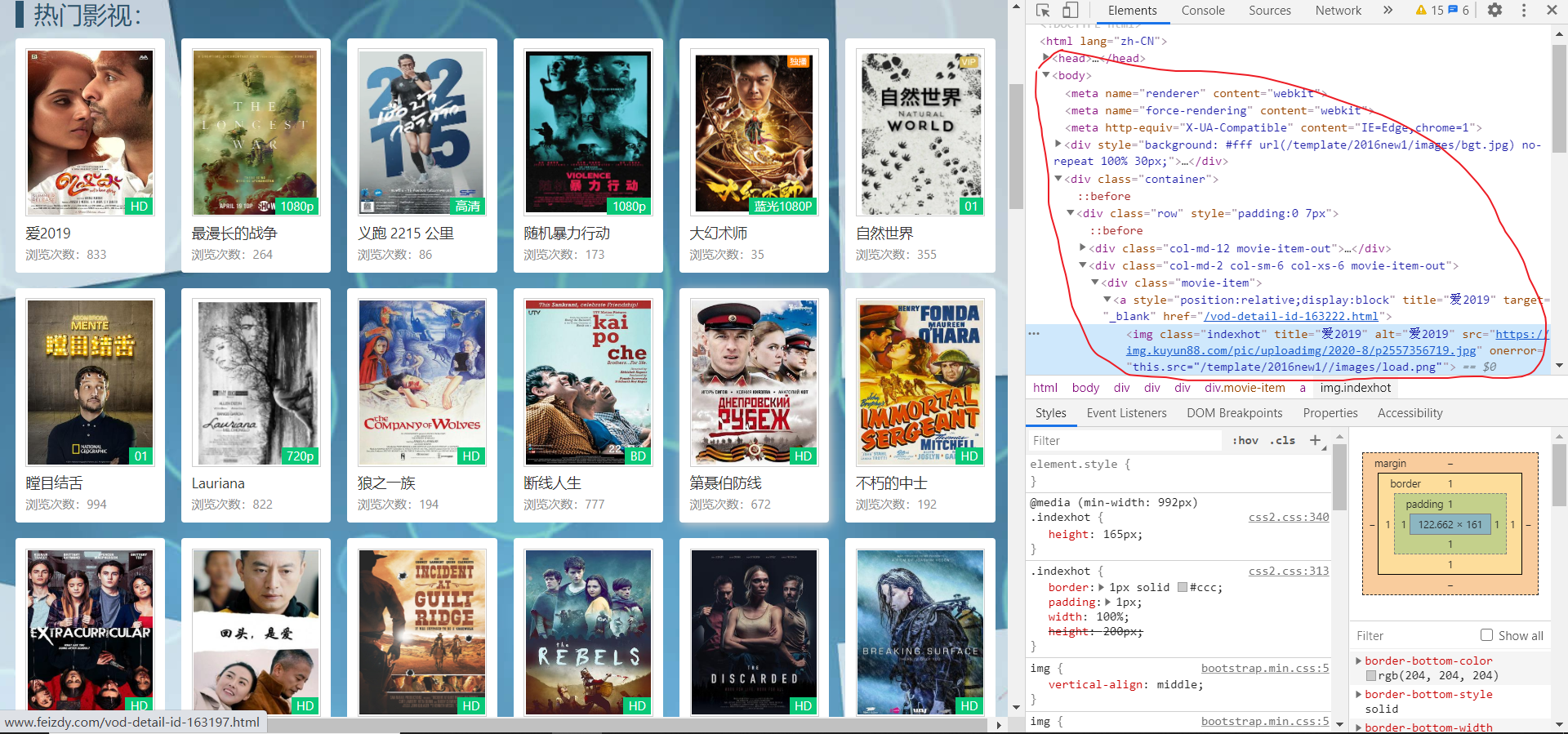This screenshot has height=734, width=1568.
Task: Switch to the Console tab
Action: pos(1203,11)
